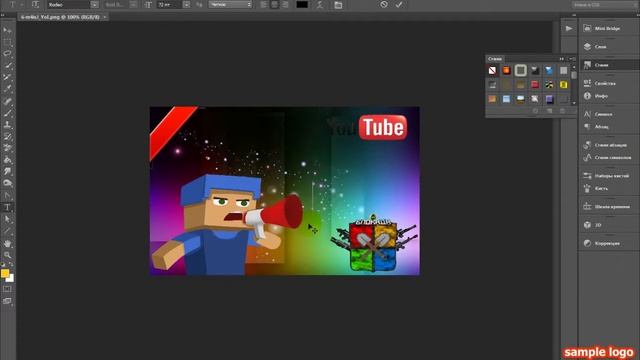Screen dimensions: 640x360
Task: Swap foreground and background colors
Action: pos(11,265)
